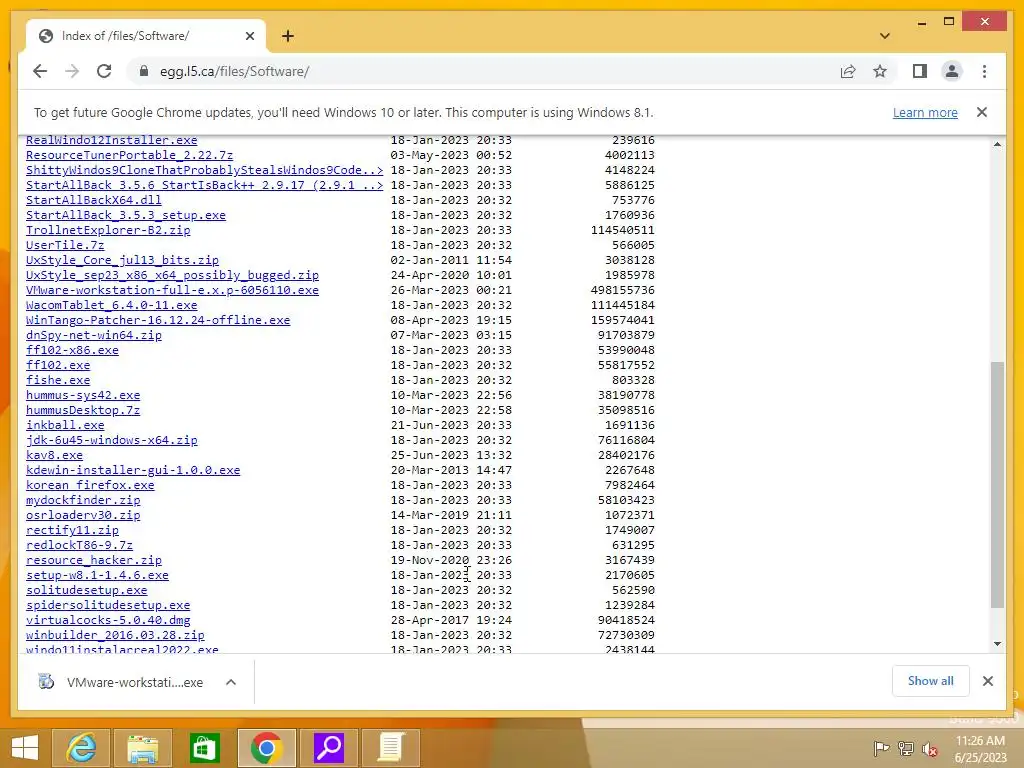
Task: Select the Index of /files/Software/ tab
Action: pyautogui.click(x=146, y=36)
